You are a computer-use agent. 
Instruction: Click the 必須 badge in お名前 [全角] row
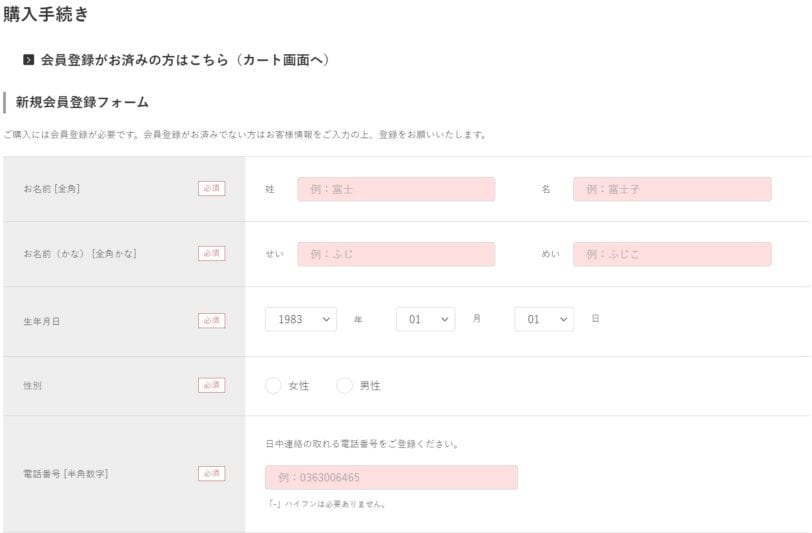pyautogui.click(x=211, y=189)
